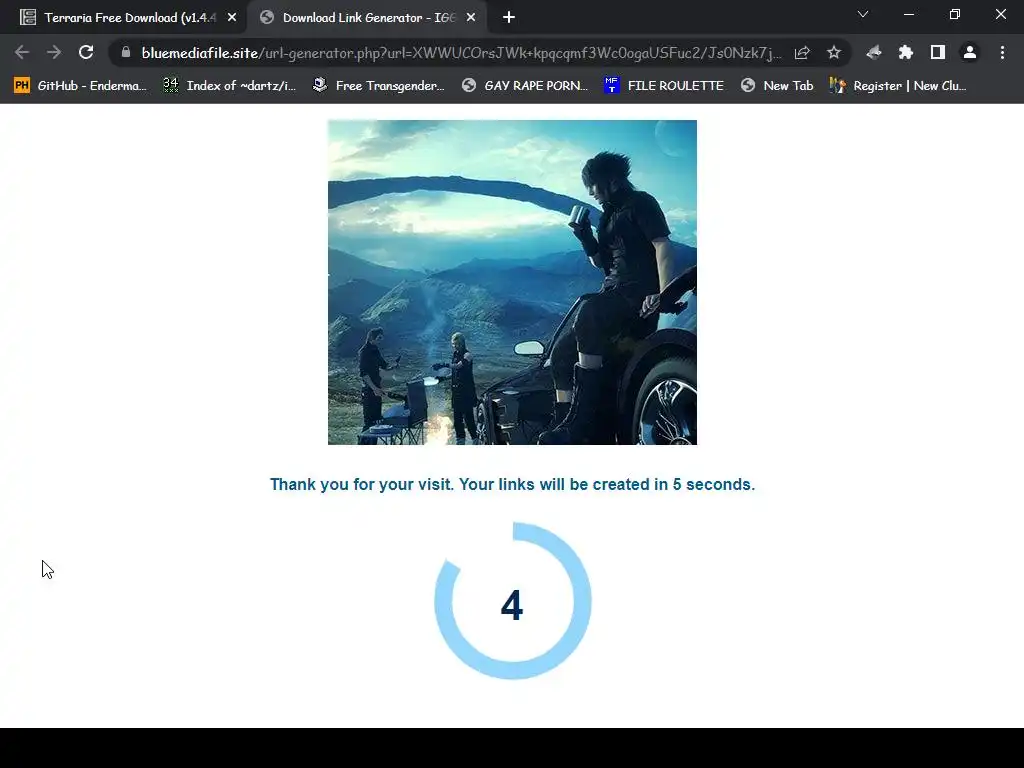The height and width of the screenshot is (768, 1024).
Task: Select the Download Link Generator tab
Action: [x=368, y=18]
